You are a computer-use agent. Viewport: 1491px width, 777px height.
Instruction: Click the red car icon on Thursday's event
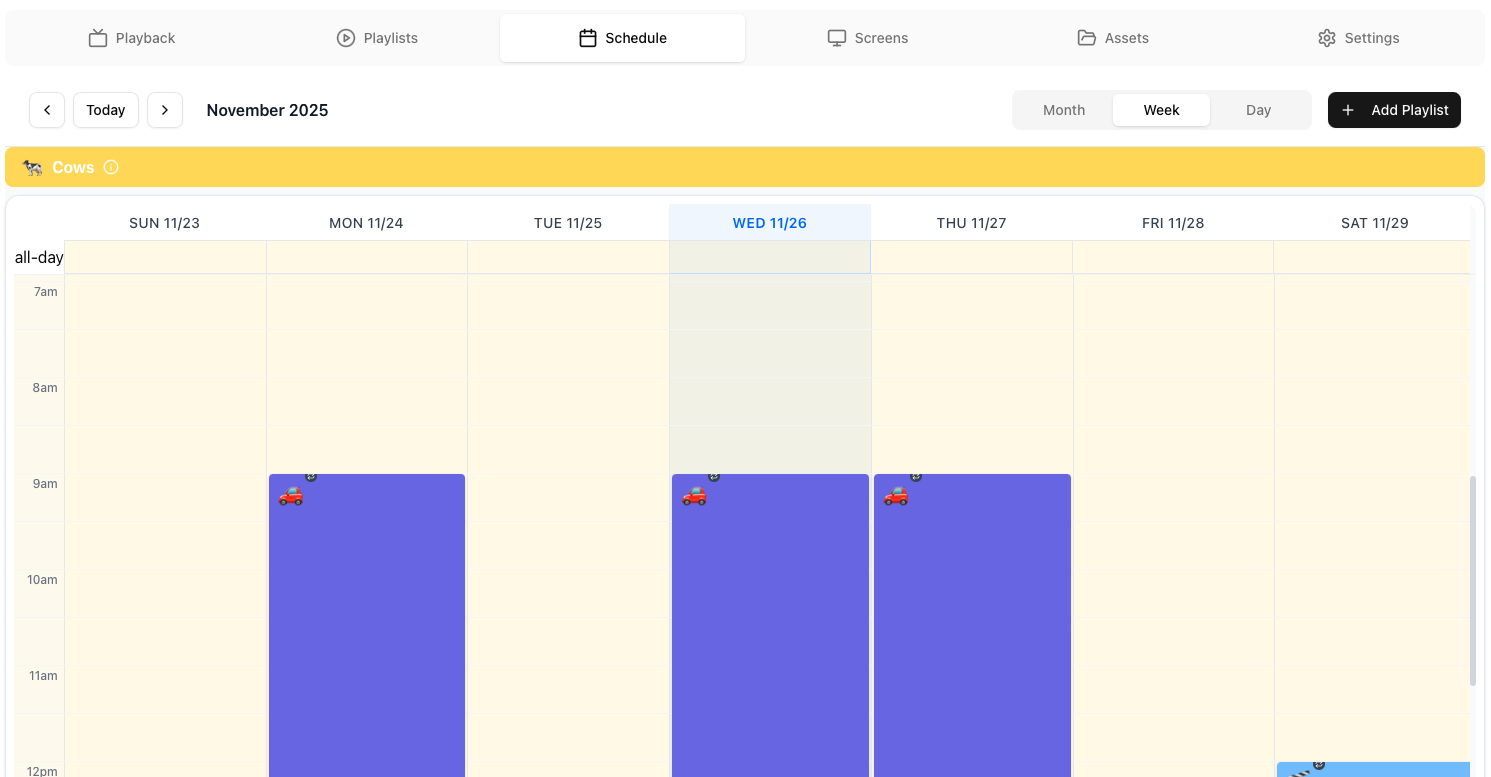click(896, 495)
